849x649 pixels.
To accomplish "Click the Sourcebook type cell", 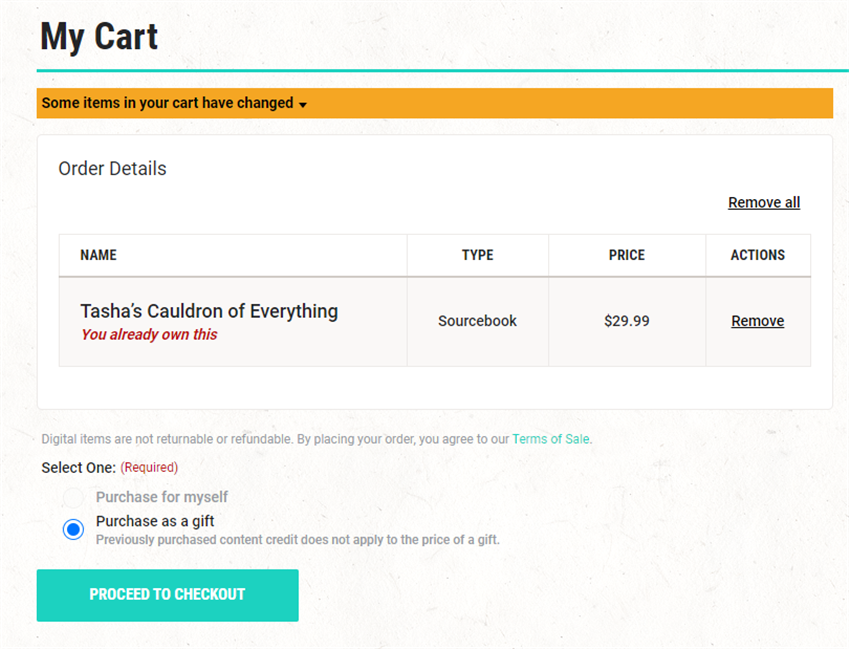I will pyautogui.click(x=477, y=321).
